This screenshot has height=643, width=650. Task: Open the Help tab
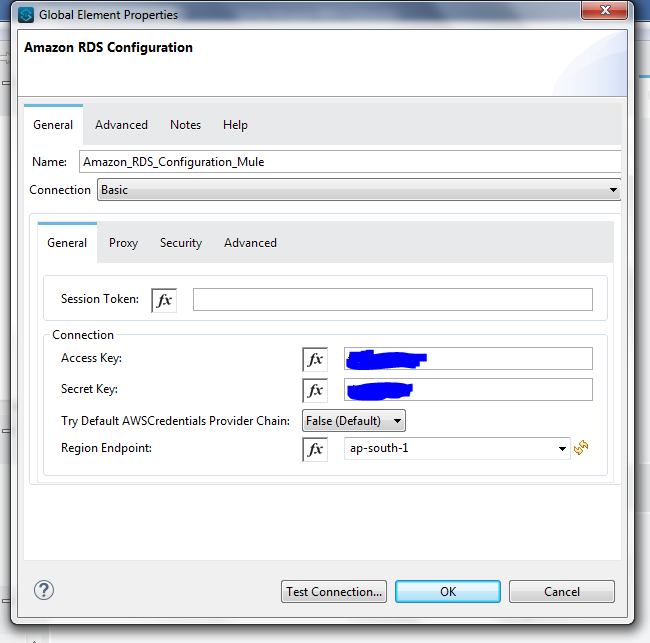235,125
